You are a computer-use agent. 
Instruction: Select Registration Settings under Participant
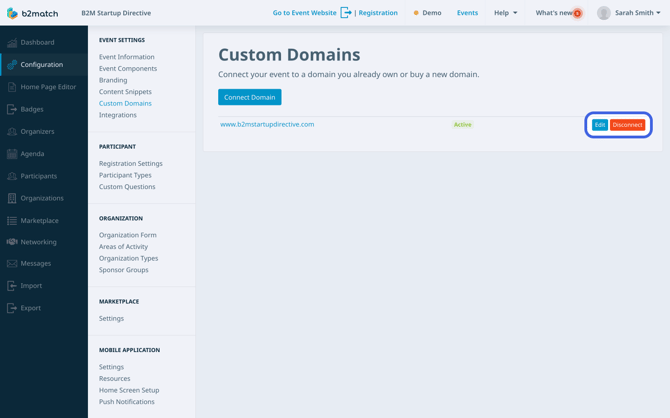coord(131,163)
